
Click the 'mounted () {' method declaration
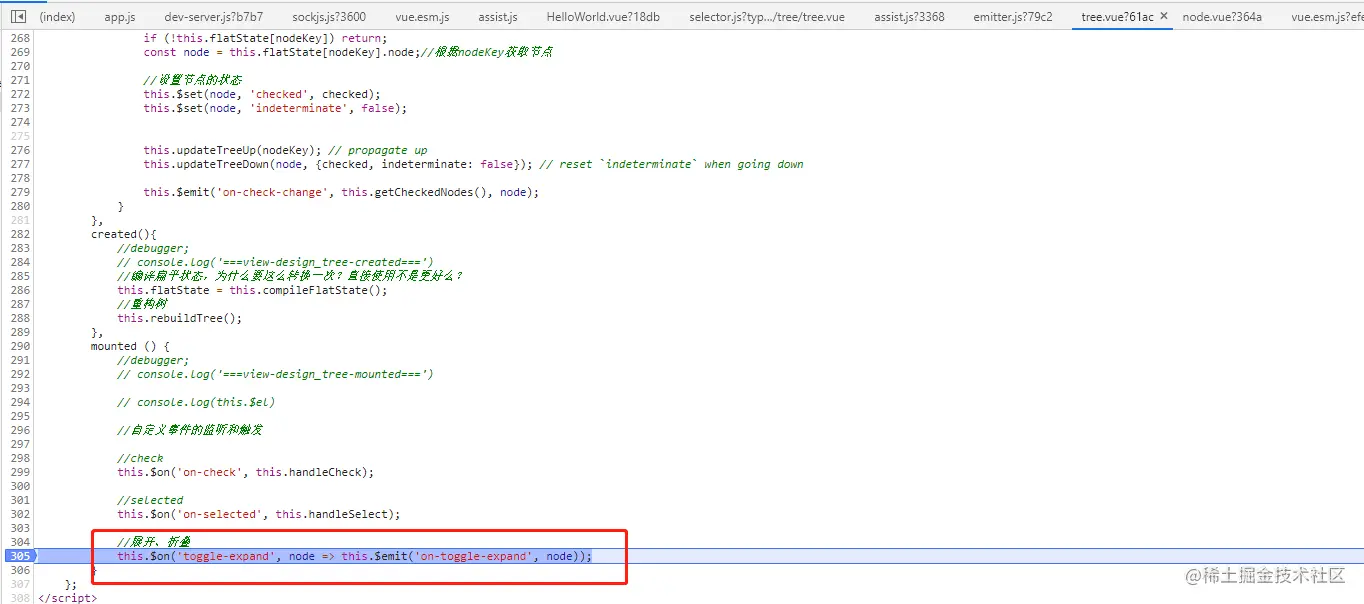coord(130,346)
